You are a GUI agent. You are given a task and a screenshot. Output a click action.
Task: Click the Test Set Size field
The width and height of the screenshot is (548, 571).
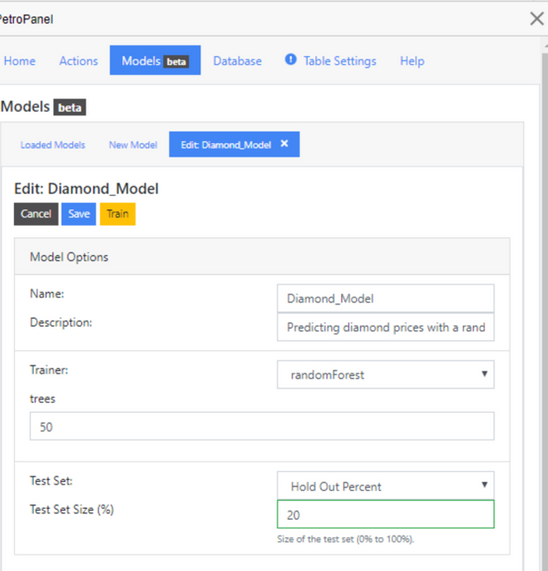pyautogui.click(x=386, y=514)
